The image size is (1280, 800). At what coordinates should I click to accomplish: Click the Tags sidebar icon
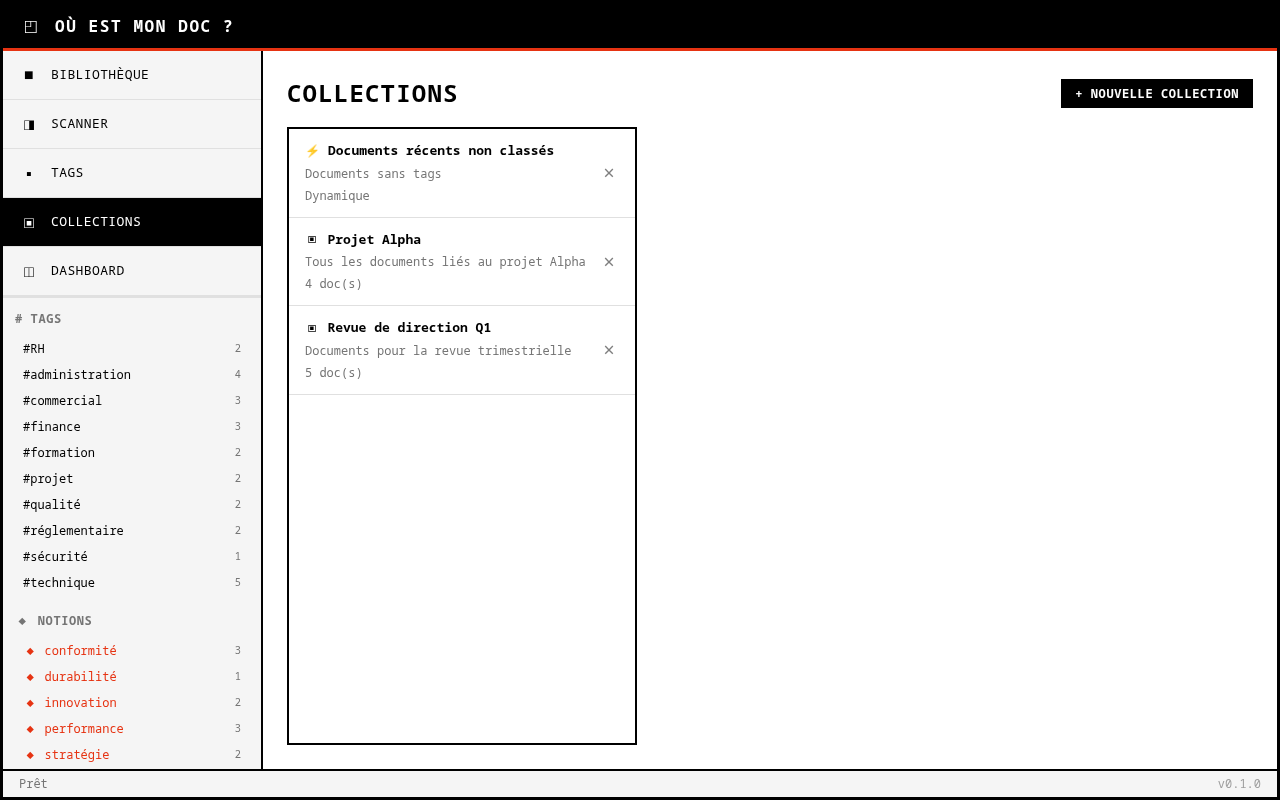tap(27, 172)
